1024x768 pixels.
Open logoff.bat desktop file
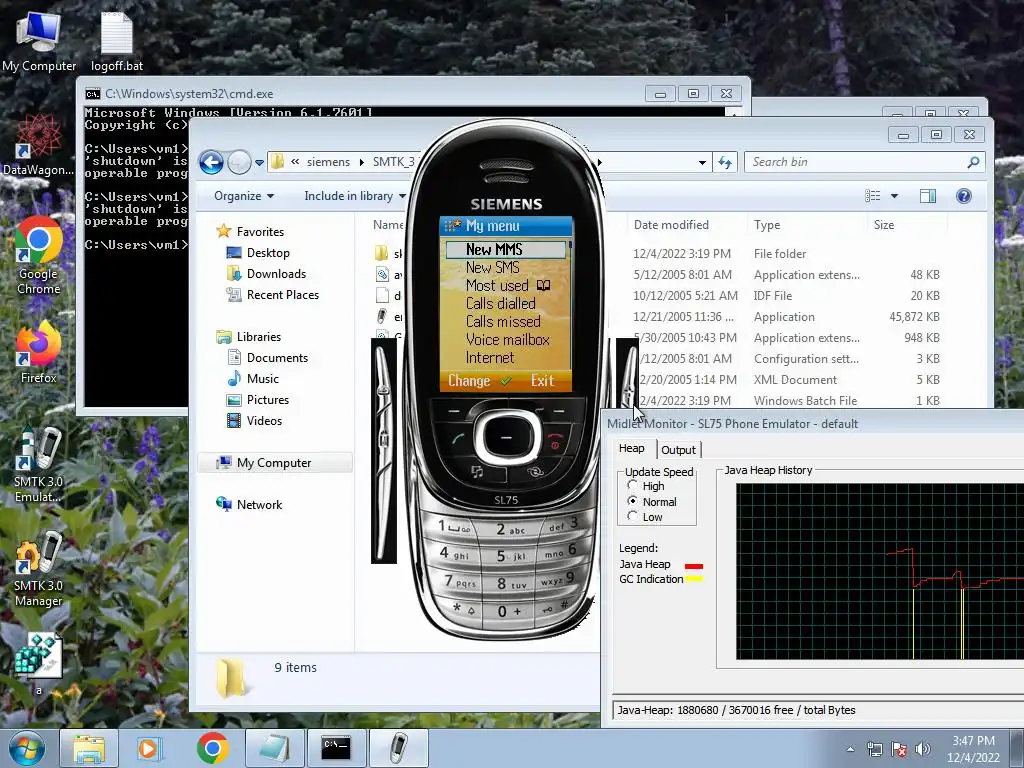(116, 42)
